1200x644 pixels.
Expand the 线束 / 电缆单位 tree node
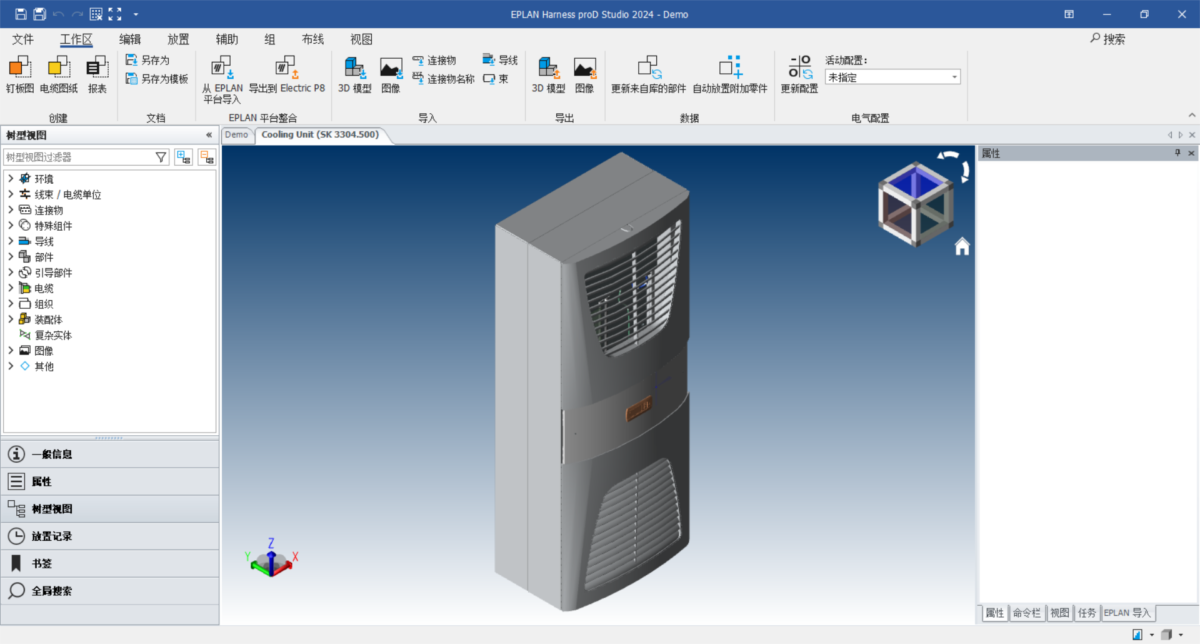coord(10,195)
